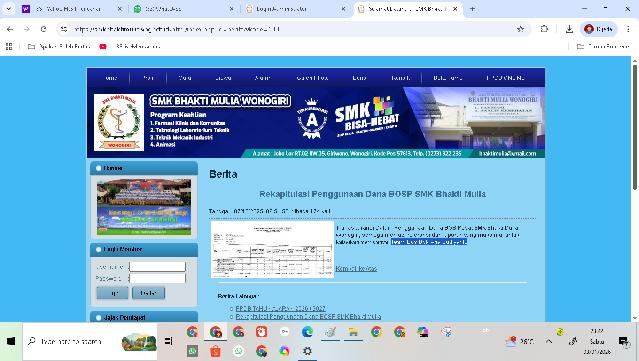Switch to the first tab with purple W icon
639x361 pixels.
click(69, 9)
